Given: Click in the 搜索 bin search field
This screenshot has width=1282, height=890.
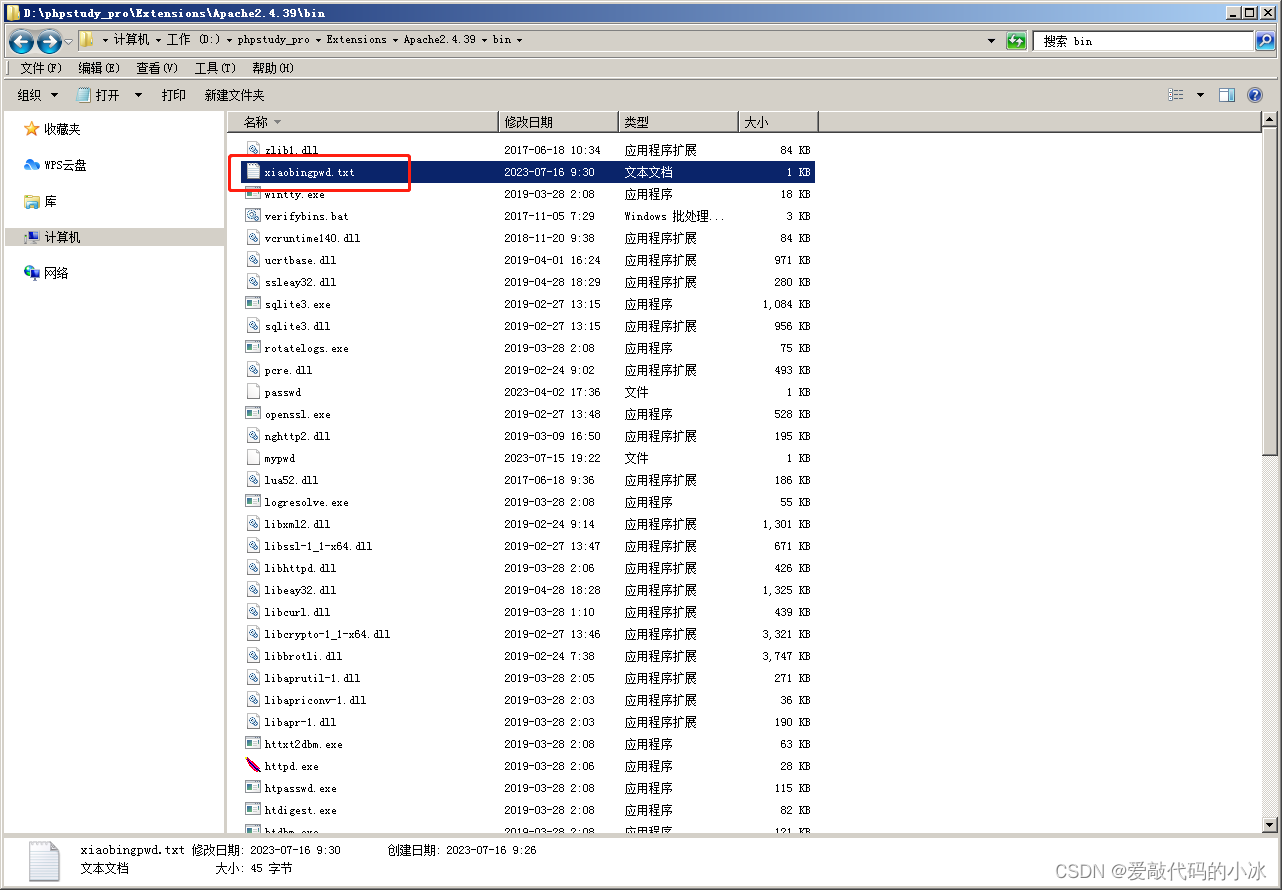Looking at the screenshot, I should (x=1144, y=41).
